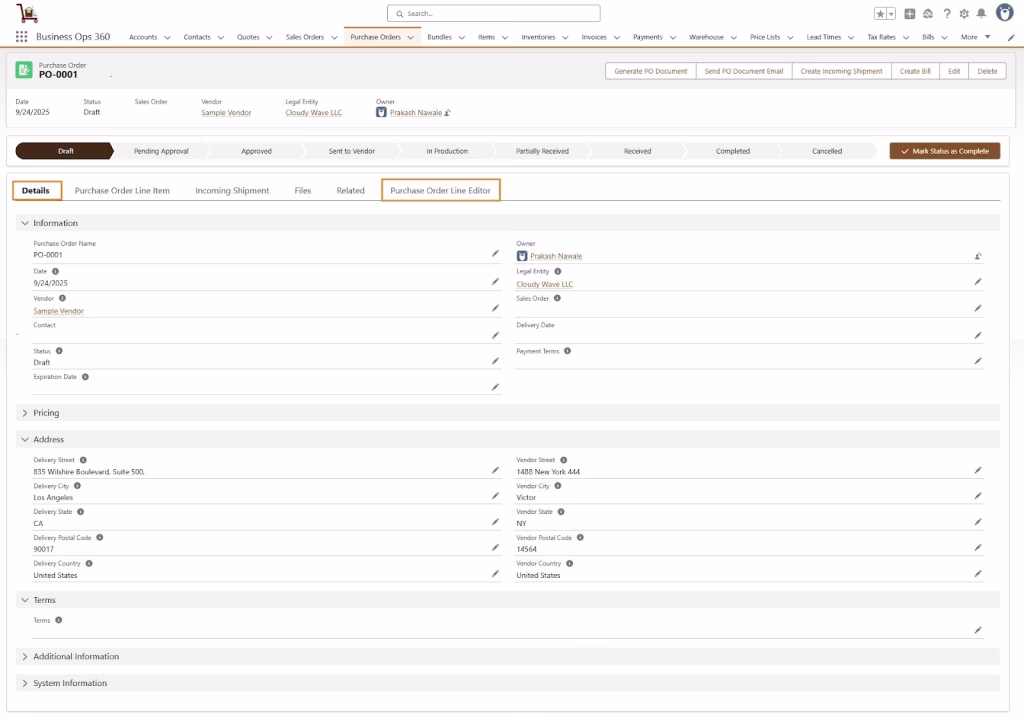Click into the global Search box
This screenshot has height=718, width=1024.
click(x=495, y=14)
